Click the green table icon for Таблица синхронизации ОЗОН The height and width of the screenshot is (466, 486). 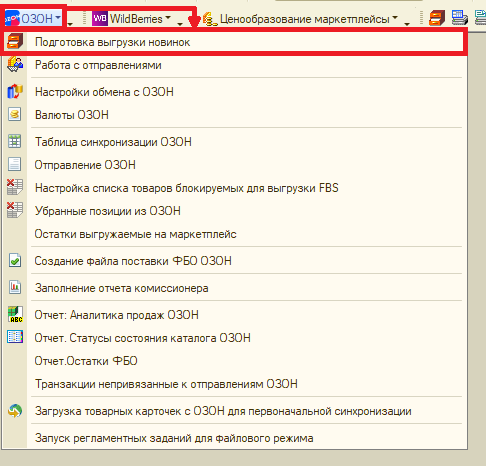pyautogui.click(x=15, y=141)
